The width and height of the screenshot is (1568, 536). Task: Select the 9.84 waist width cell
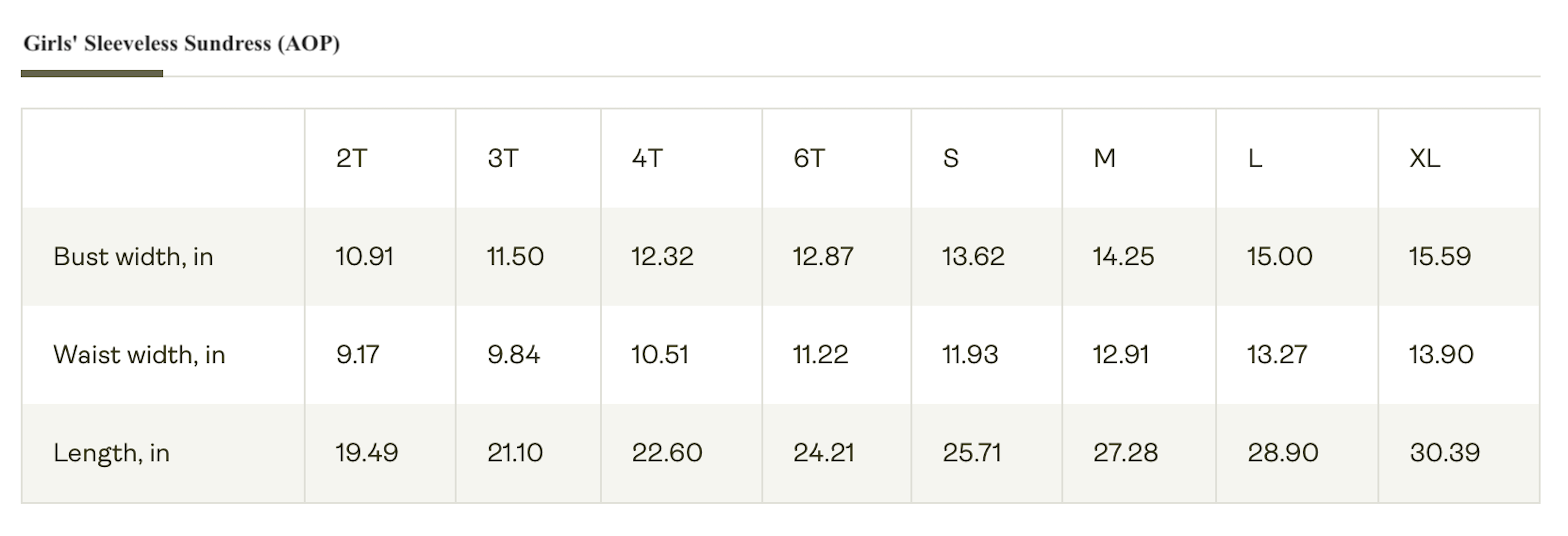[x=514, y=355]
